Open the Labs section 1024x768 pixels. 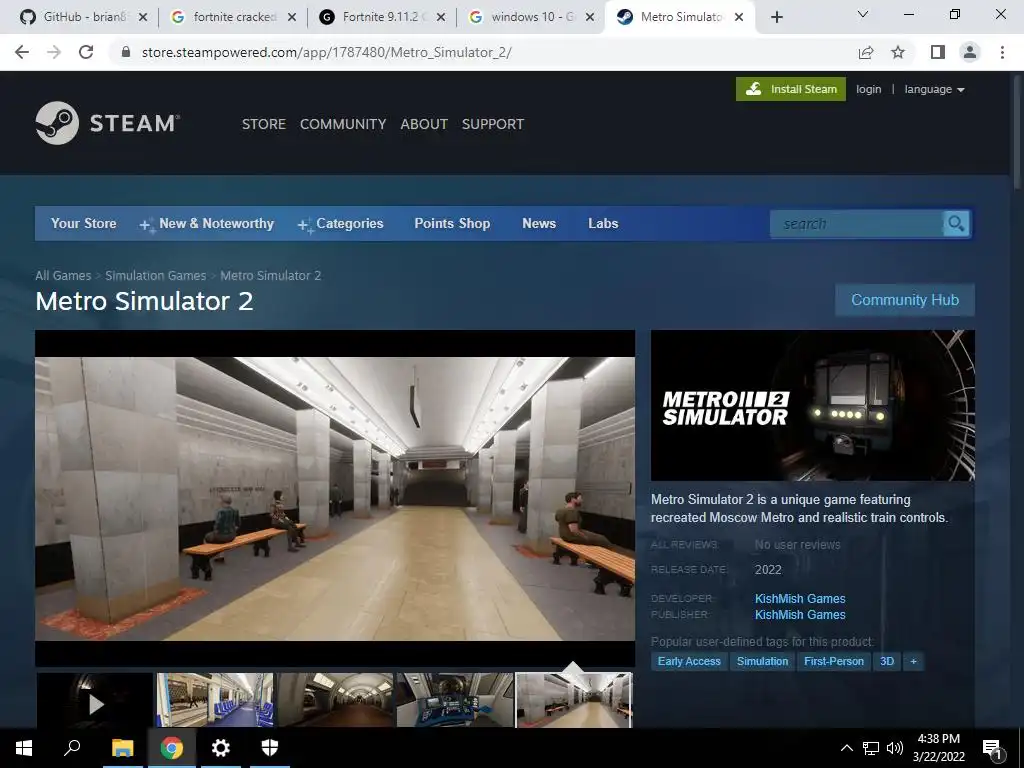pos(603,223)
